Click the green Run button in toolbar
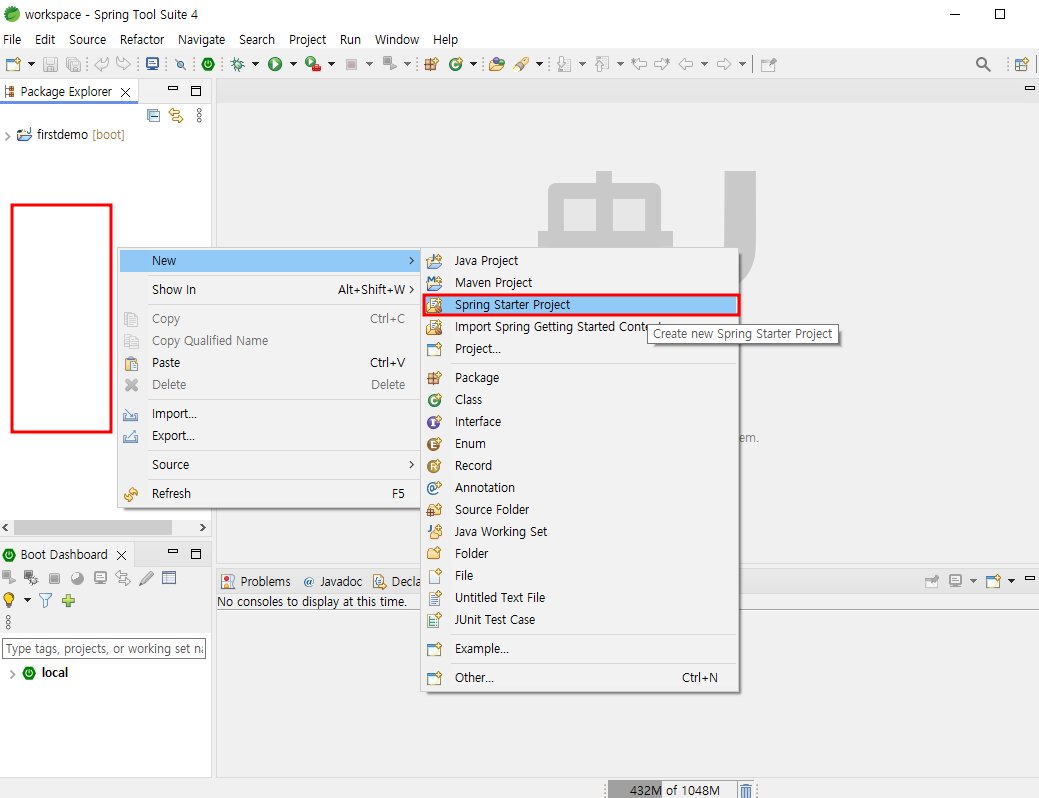The image size is (1039, 798). 275,64
